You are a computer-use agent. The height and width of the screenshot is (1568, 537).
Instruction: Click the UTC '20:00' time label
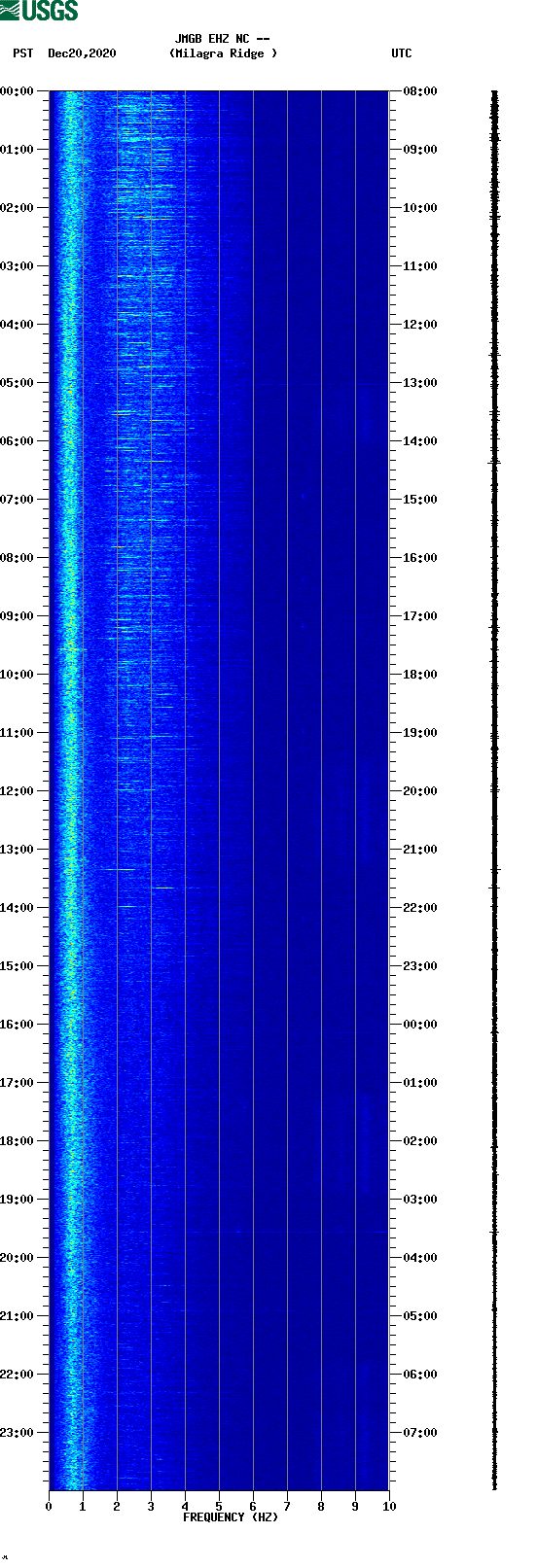click(x=419, y=791)
